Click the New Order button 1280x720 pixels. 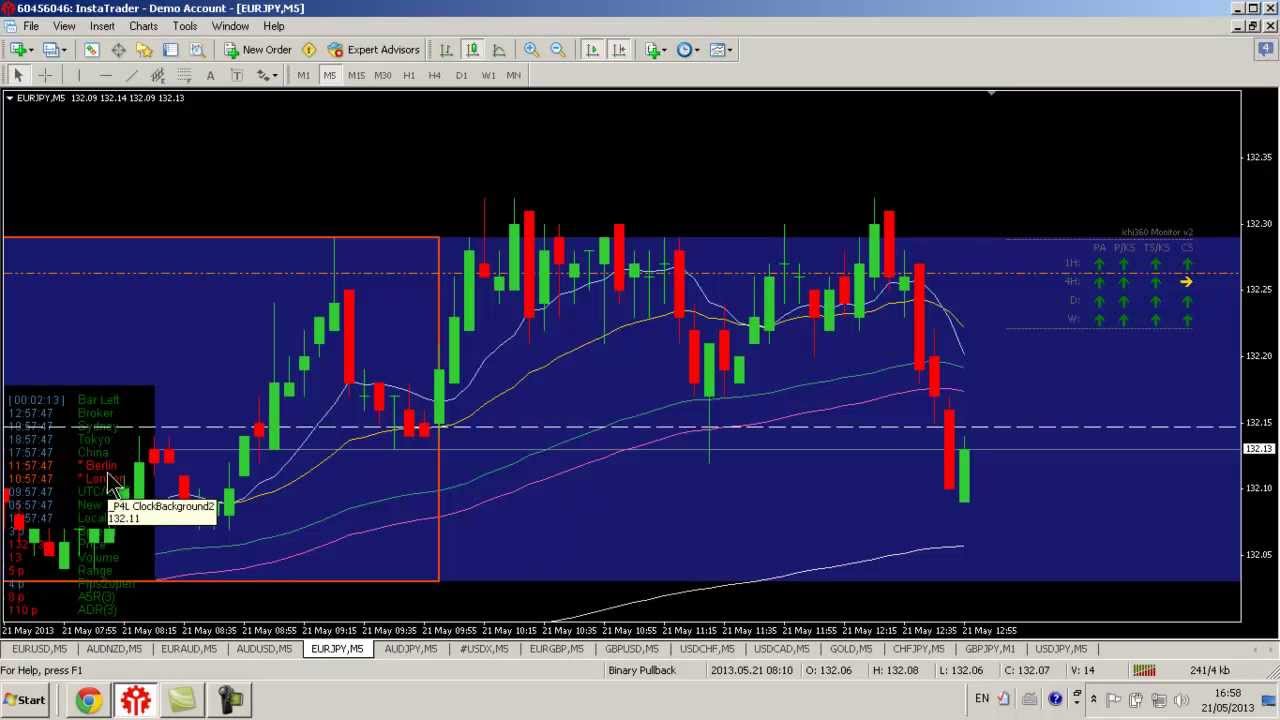tap(258, 49)
